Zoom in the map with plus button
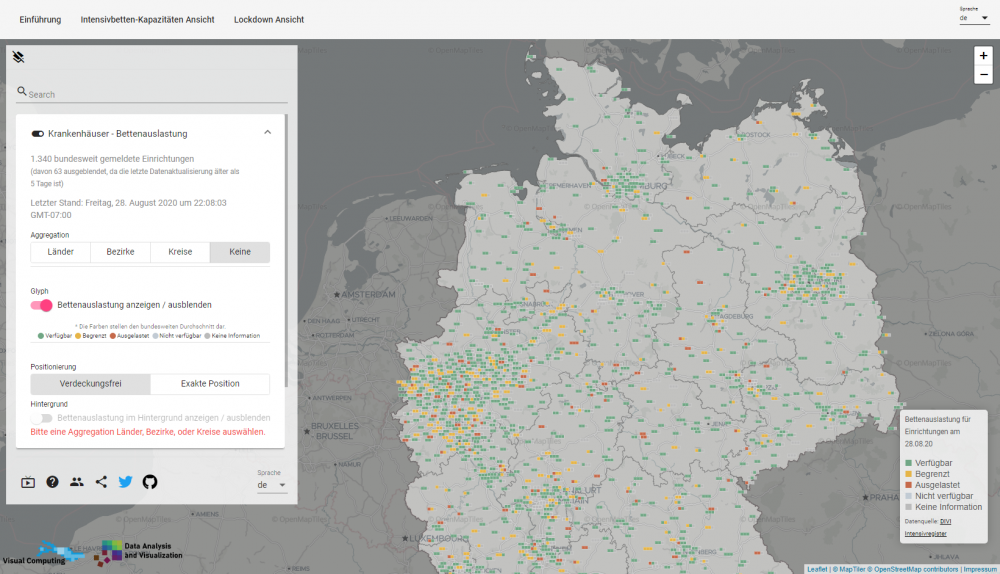The width and height of the screenshot is (1000, 574). tap(983, 57)
